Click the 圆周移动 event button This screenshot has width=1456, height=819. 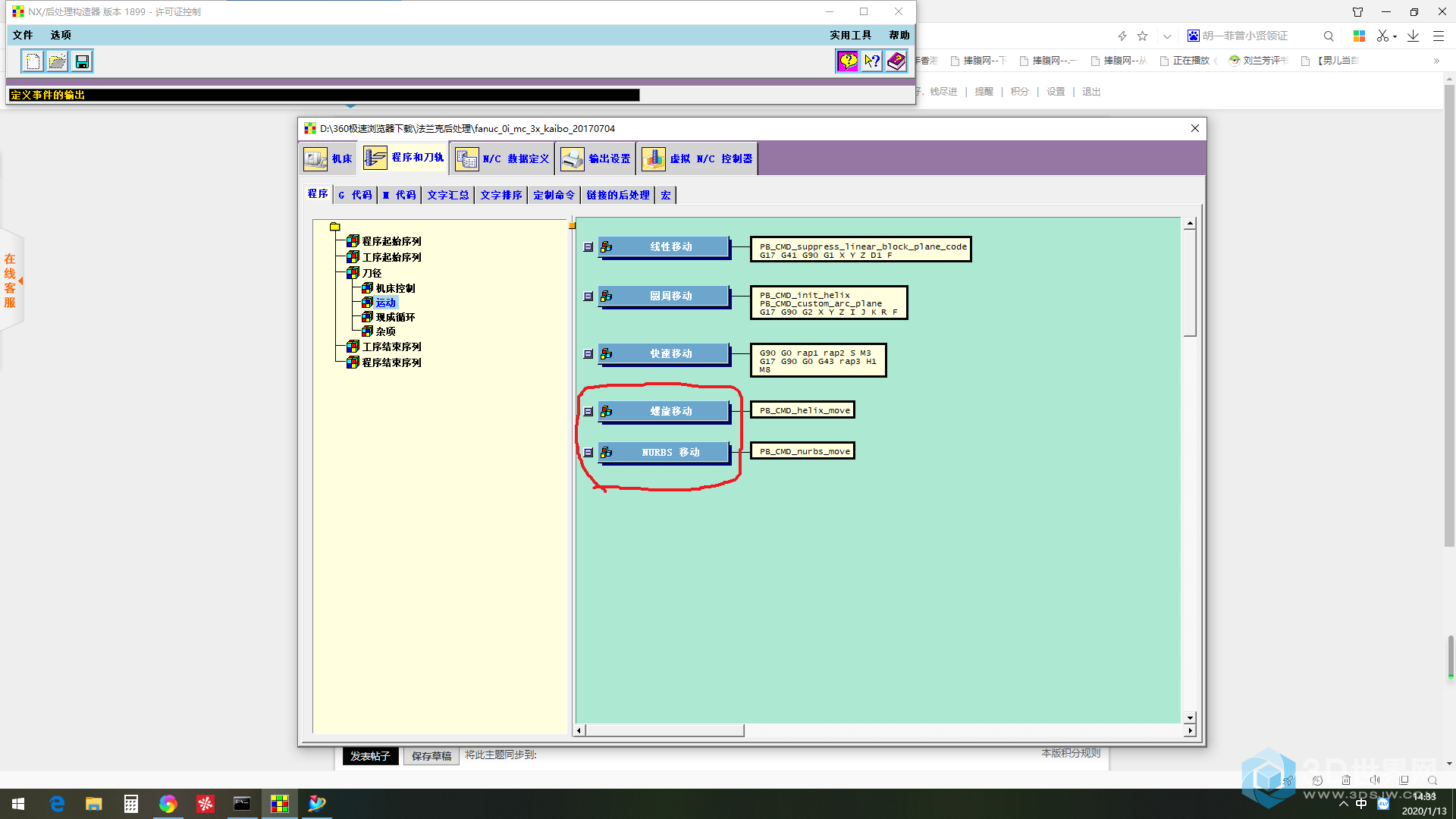[x=664, y=297]
